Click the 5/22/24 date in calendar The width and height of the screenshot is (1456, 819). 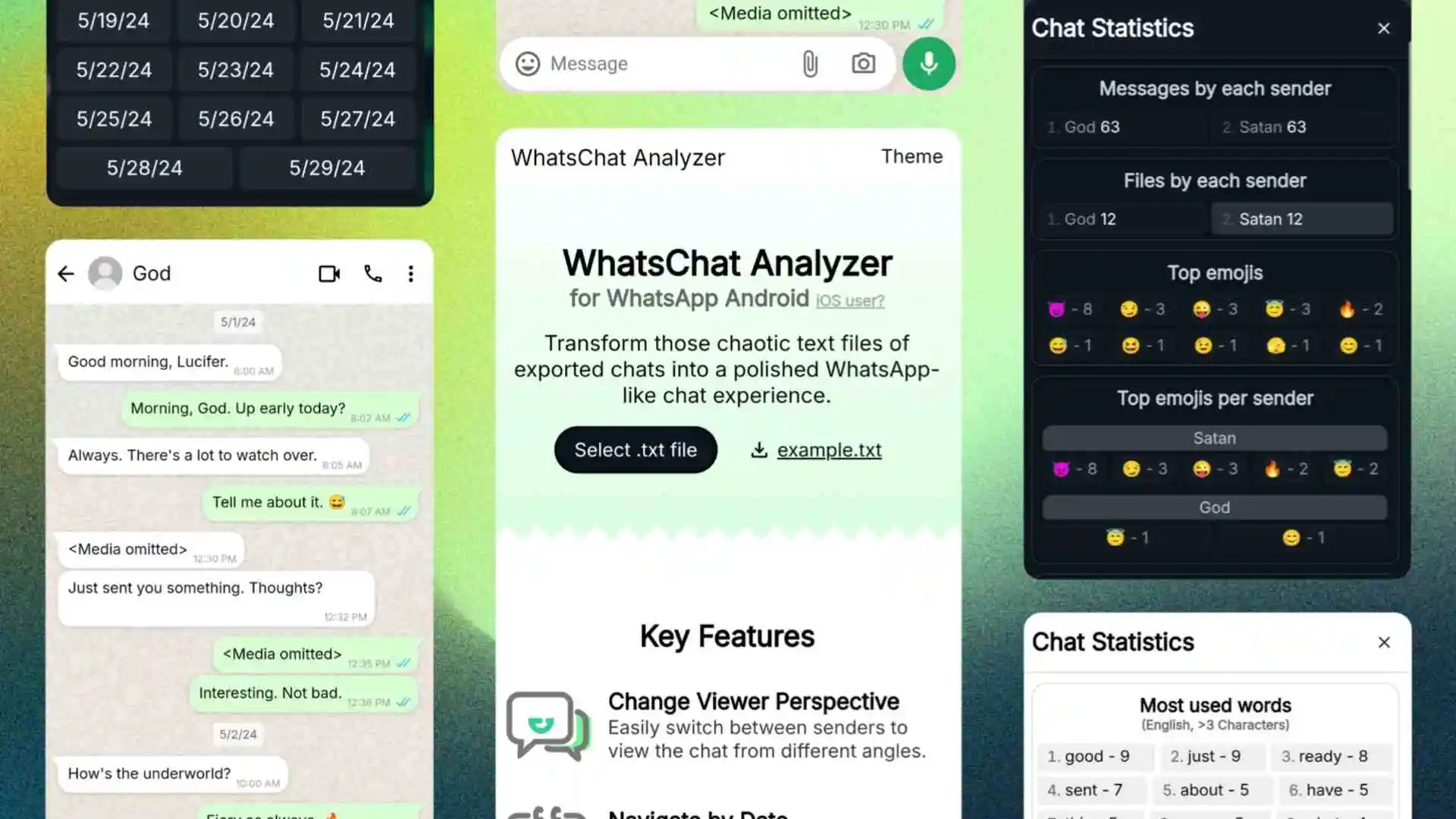(x=114, y=70)
